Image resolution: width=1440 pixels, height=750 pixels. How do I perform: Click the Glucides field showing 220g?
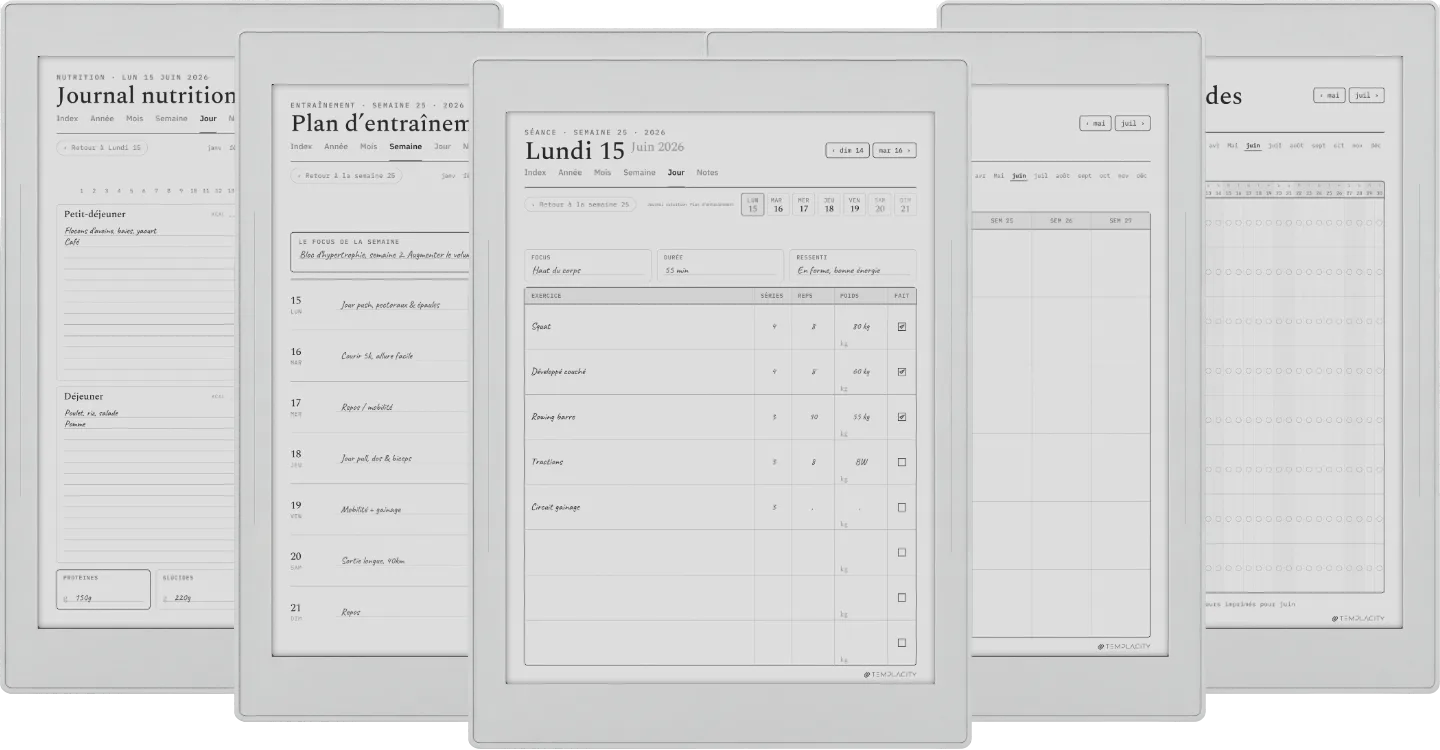tap(196, 589)
